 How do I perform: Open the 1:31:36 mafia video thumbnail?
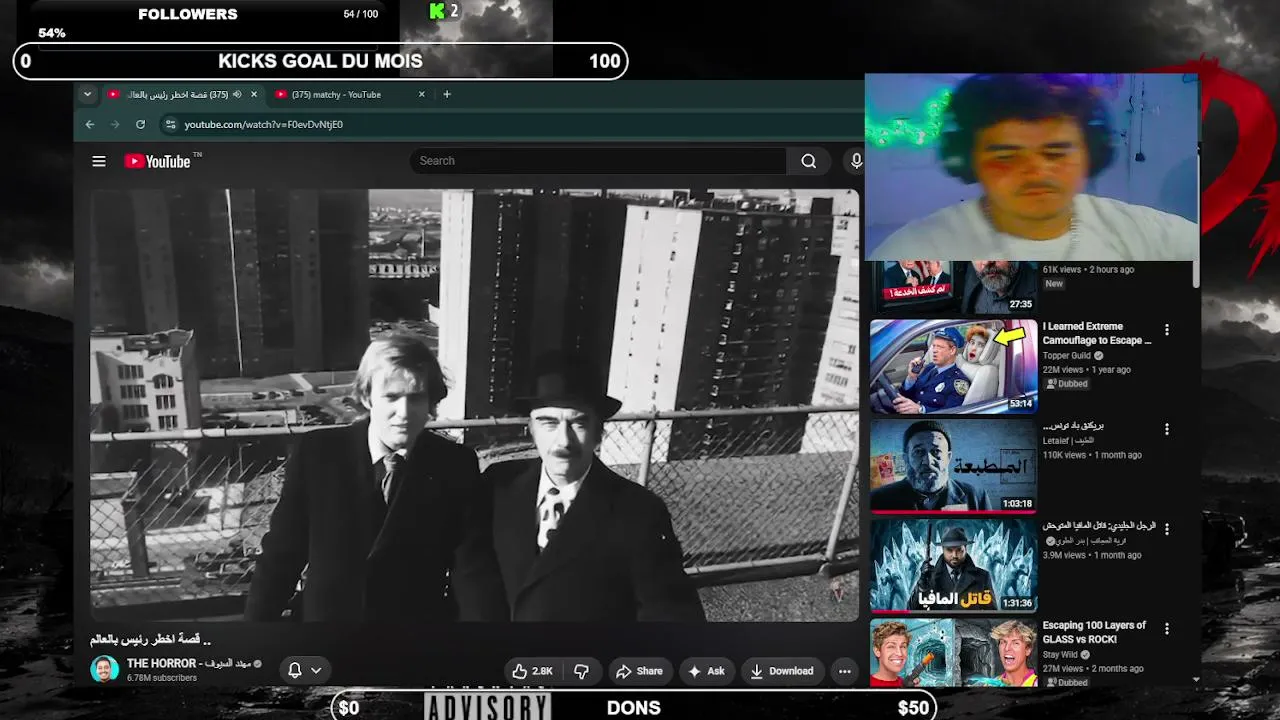point(954,566)
